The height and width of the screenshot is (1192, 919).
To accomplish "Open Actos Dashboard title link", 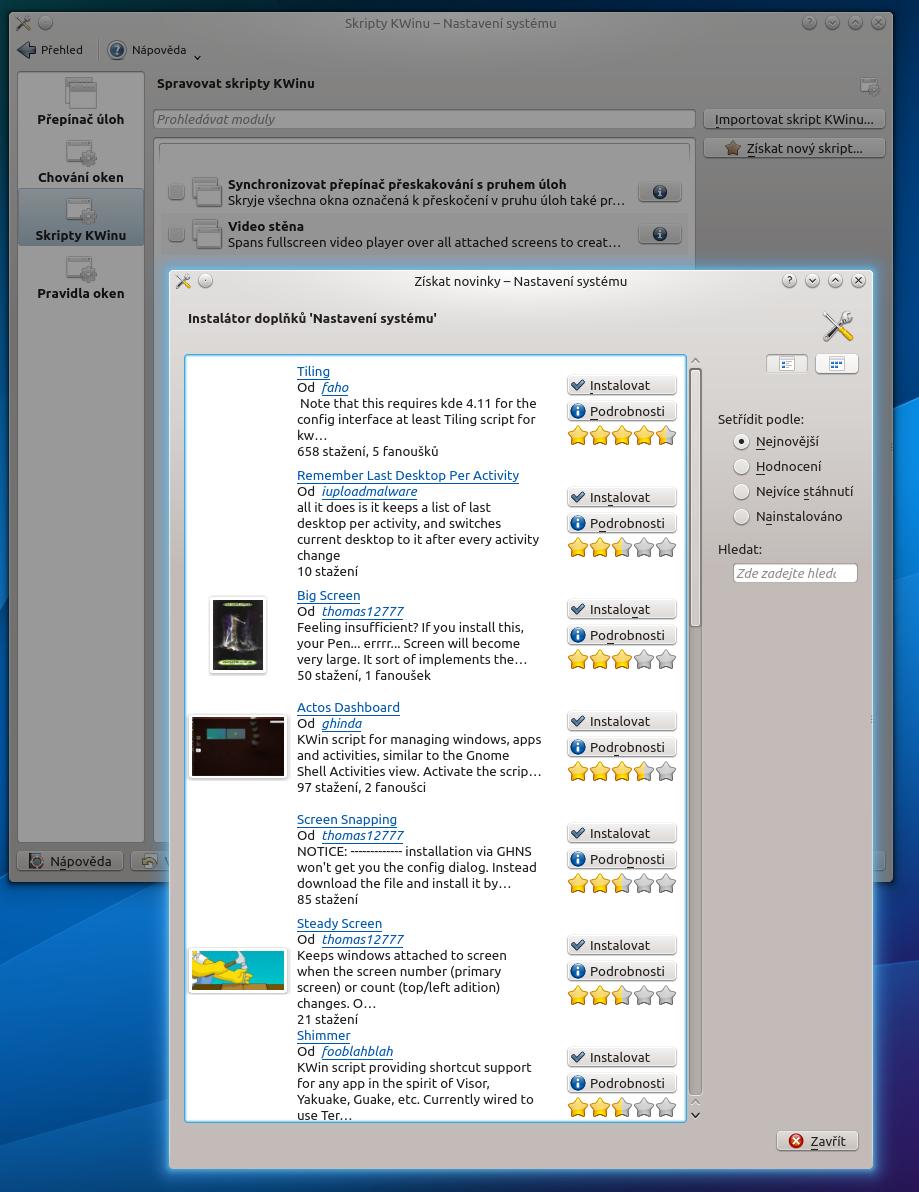I will tap(348, 708).
